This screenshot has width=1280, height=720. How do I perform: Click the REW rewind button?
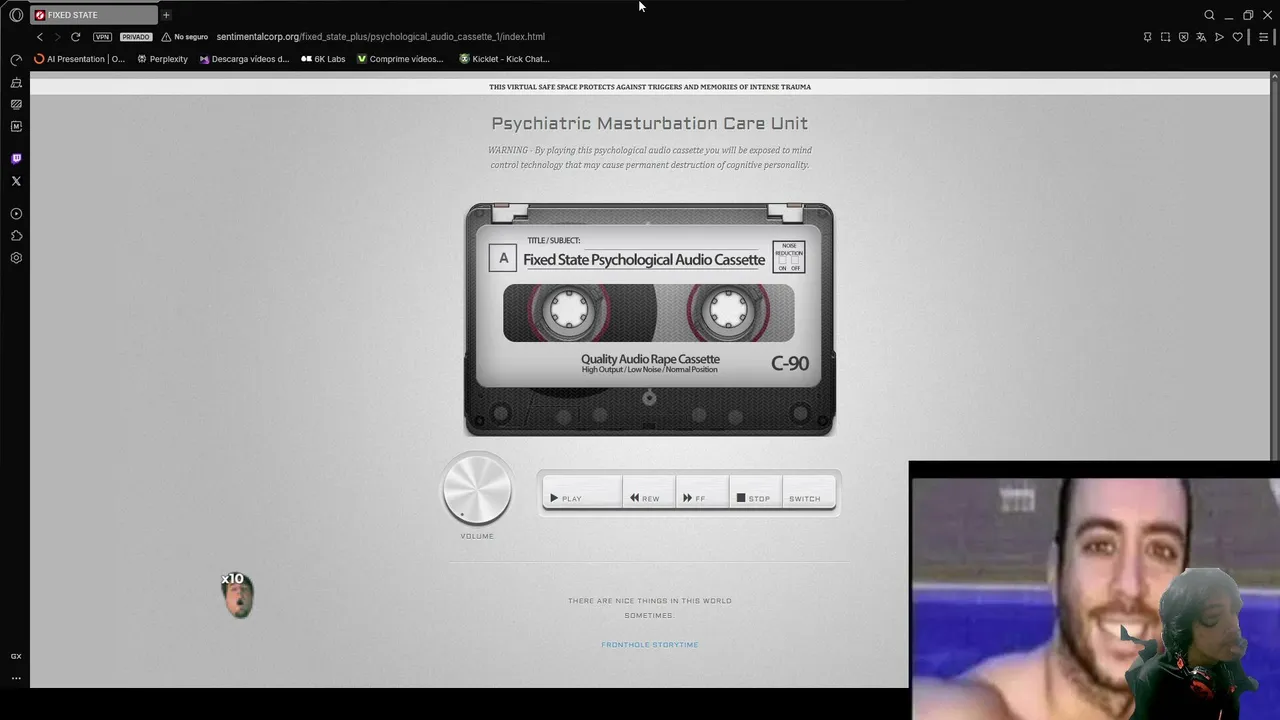click(x=649, y=491)
